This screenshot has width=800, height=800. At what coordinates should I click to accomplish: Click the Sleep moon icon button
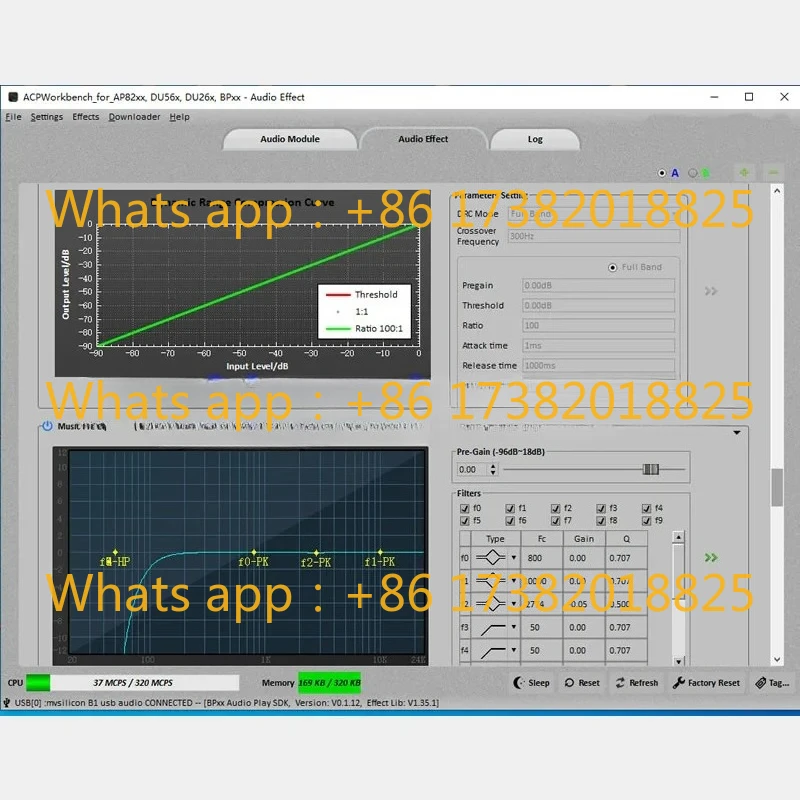pyautogui.click(x=532, y=683)
